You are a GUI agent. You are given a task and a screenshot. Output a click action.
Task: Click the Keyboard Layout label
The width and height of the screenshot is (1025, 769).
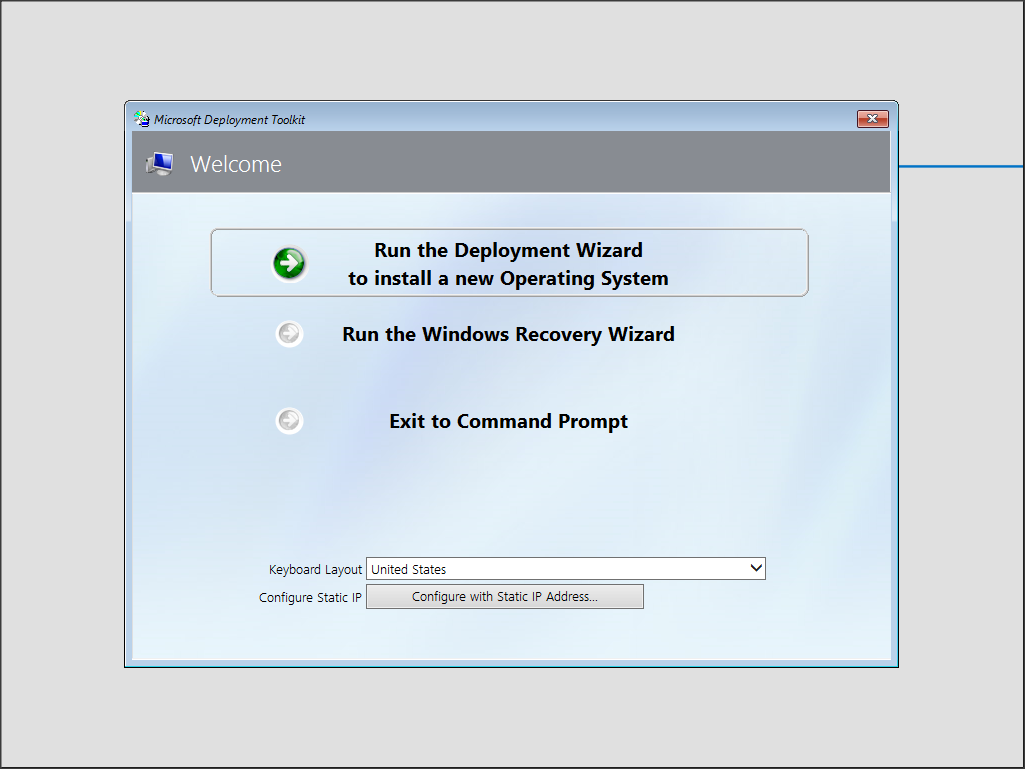pyautogui.click(x=315, y=569)
